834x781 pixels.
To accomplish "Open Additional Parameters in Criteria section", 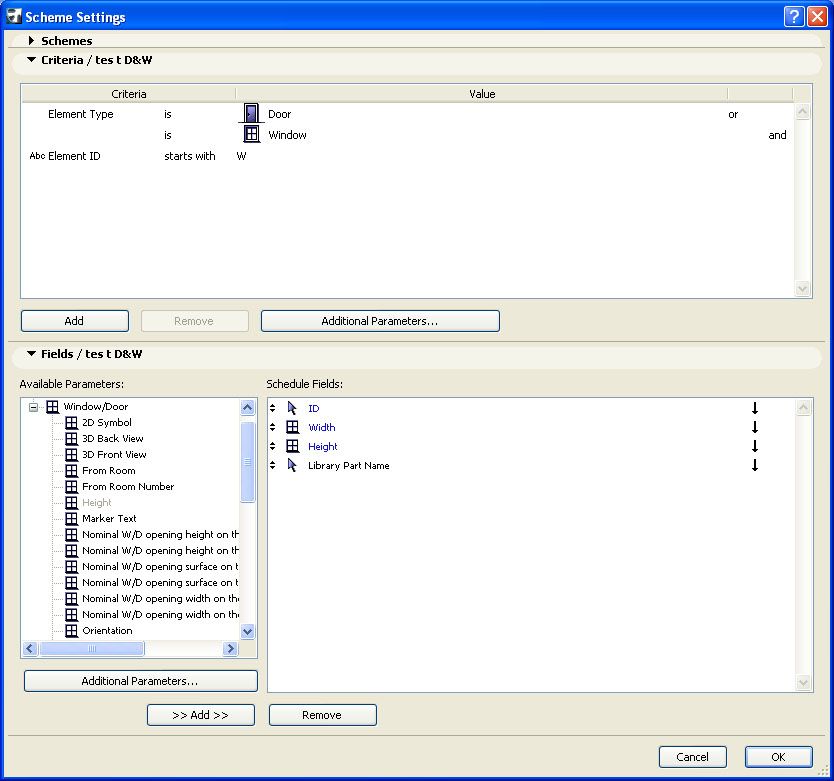I will point(380,321).
